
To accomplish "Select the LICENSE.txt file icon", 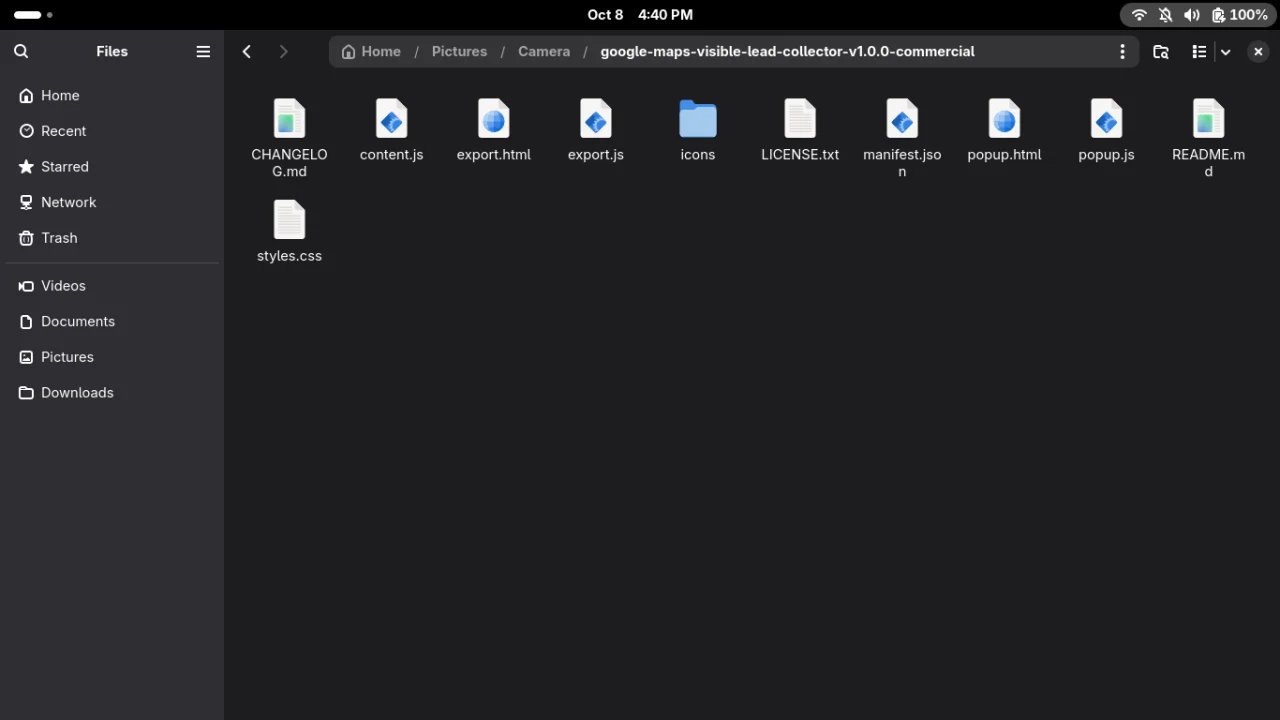I will (x=799, y=119).
